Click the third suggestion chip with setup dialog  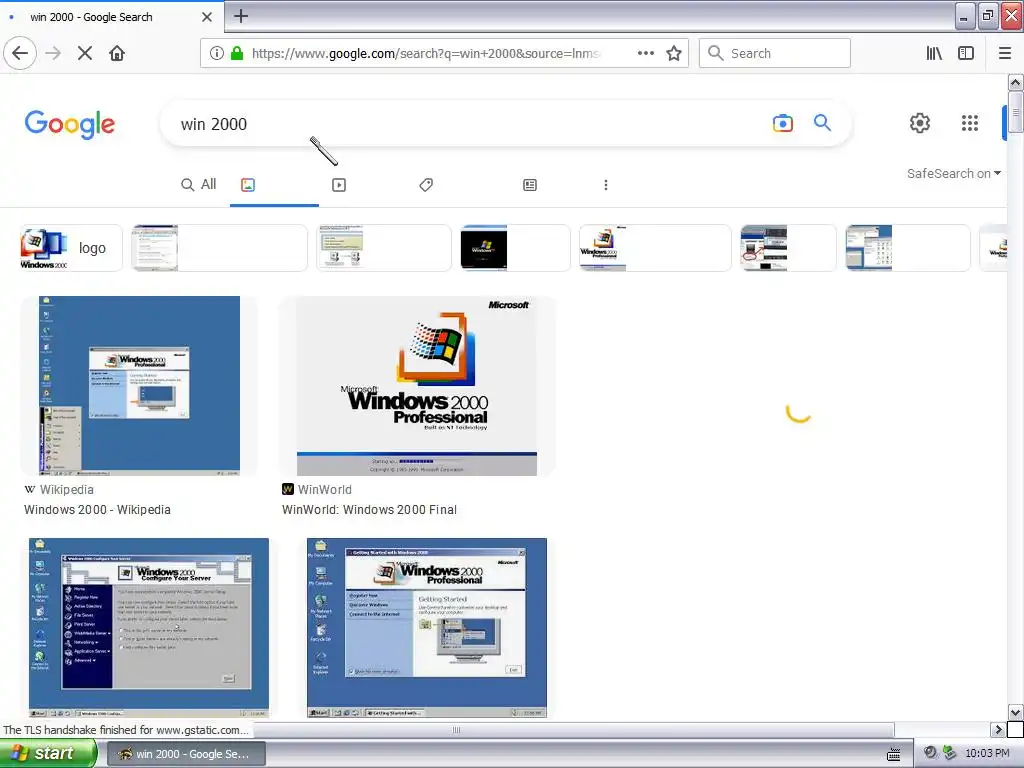(384, 248)
